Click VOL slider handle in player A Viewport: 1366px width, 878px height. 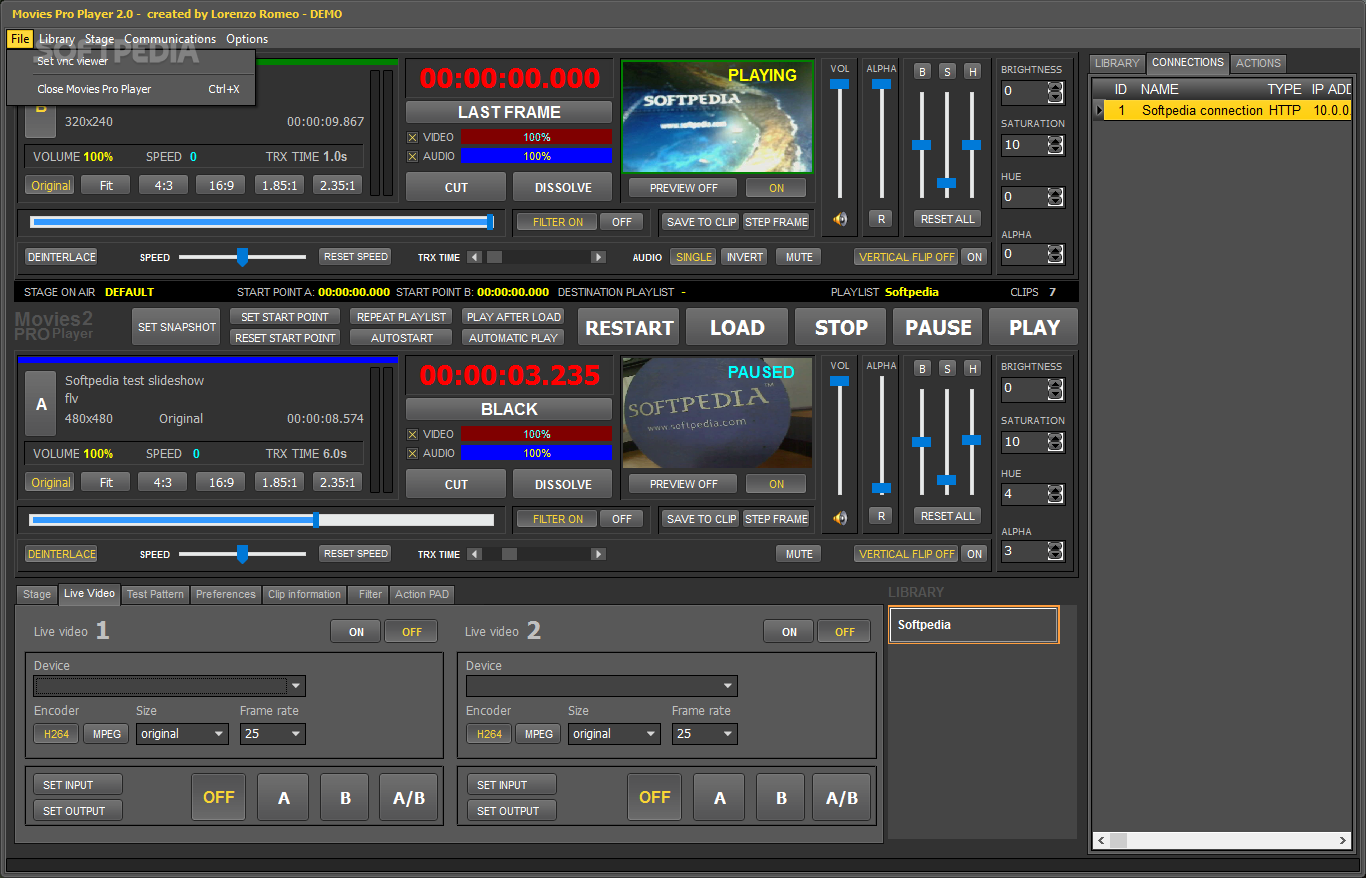(x=840, y=381)
